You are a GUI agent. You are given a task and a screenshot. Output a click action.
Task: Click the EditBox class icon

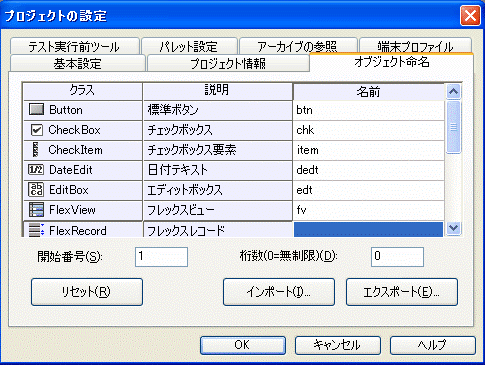click(x=36, y=190)
